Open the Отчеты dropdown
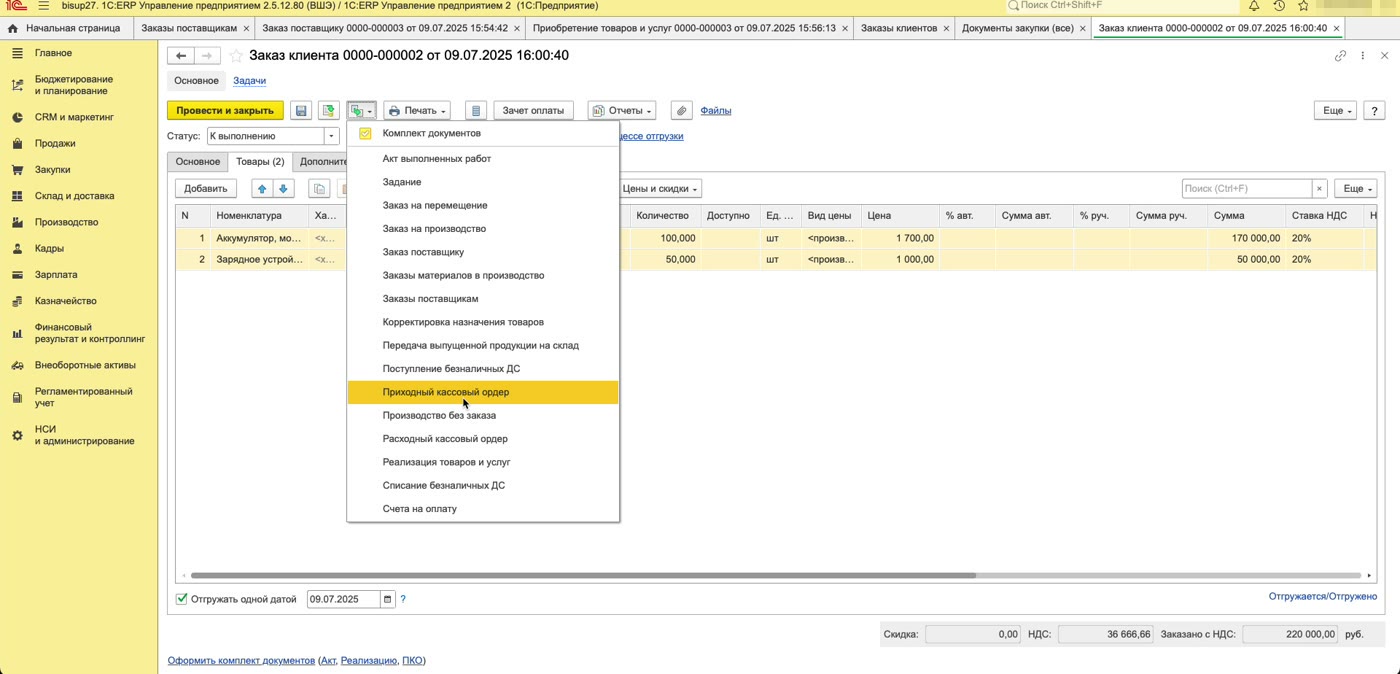 622,110
